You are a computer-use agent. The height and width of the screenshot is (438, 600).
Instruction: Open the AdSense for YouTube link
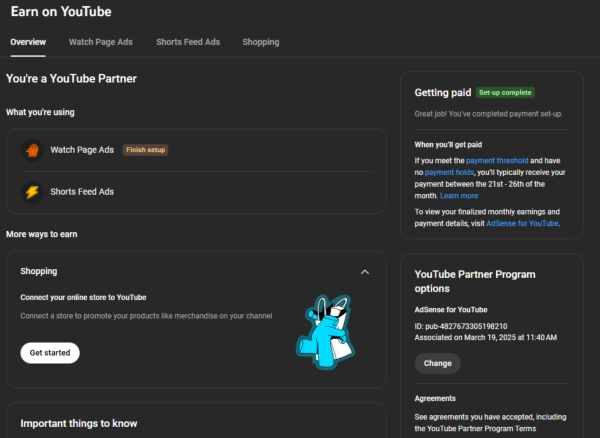click(x=522, y=223)
